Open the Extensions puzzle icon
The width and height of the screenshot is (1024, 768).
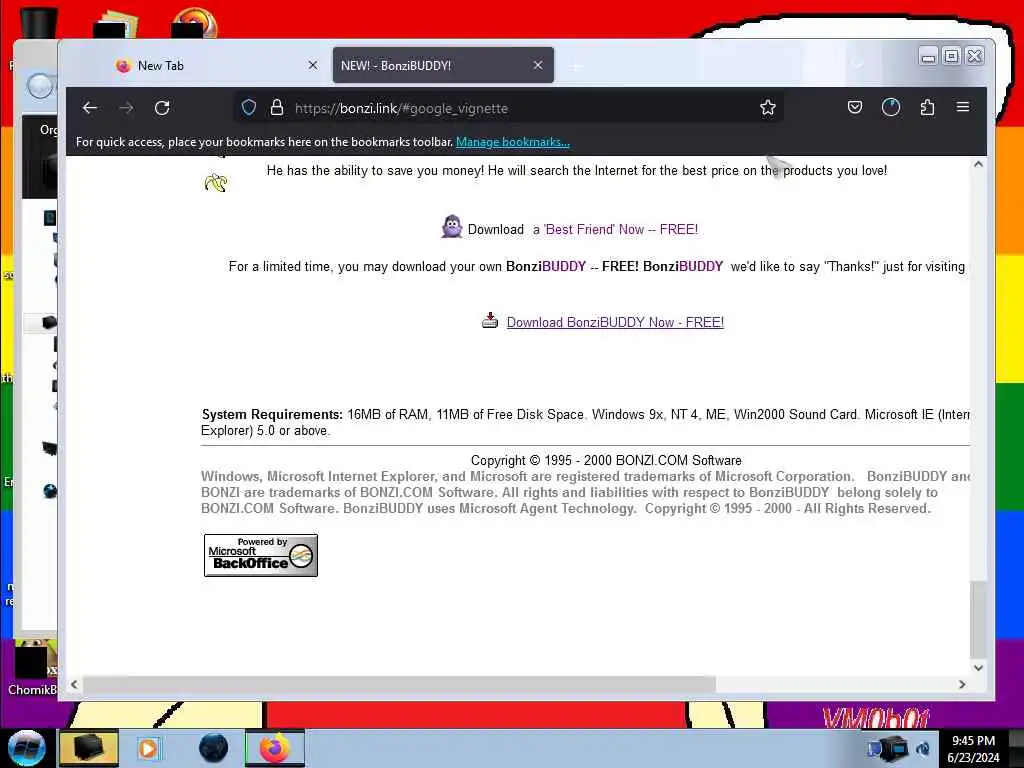tap(927, 107)
